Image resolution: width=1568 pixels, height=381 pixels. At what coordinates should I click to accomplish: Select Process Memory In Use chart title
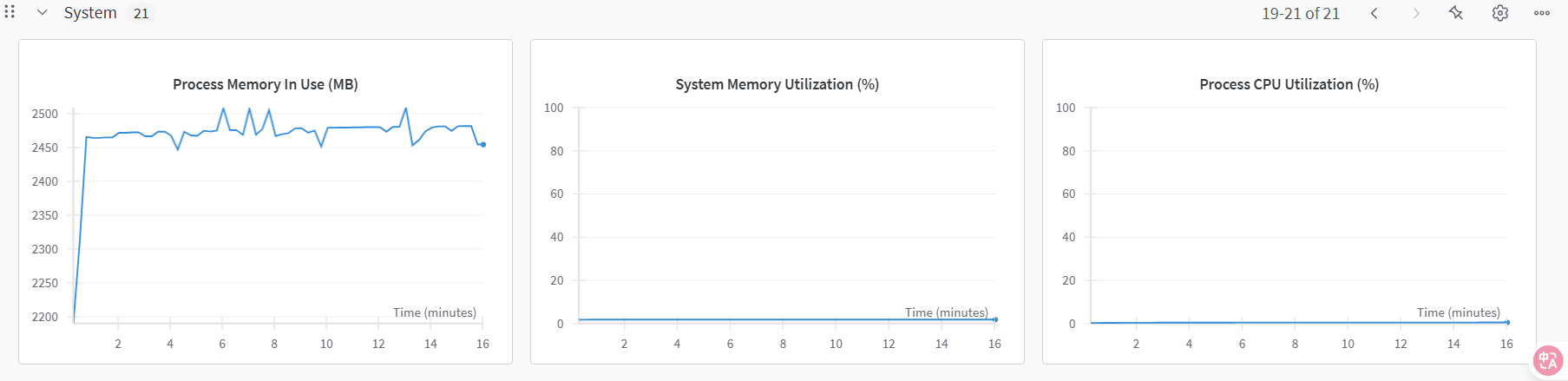coord(266,84)
